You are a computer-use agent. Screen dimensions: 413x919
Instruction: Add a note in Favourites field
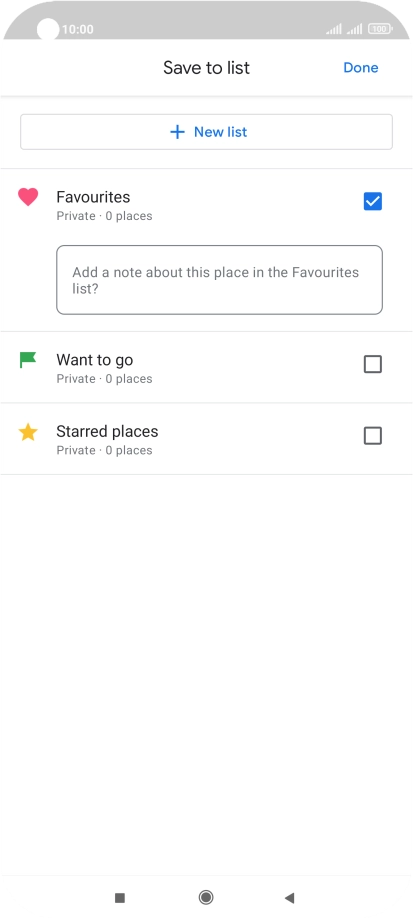pos(220,280)
